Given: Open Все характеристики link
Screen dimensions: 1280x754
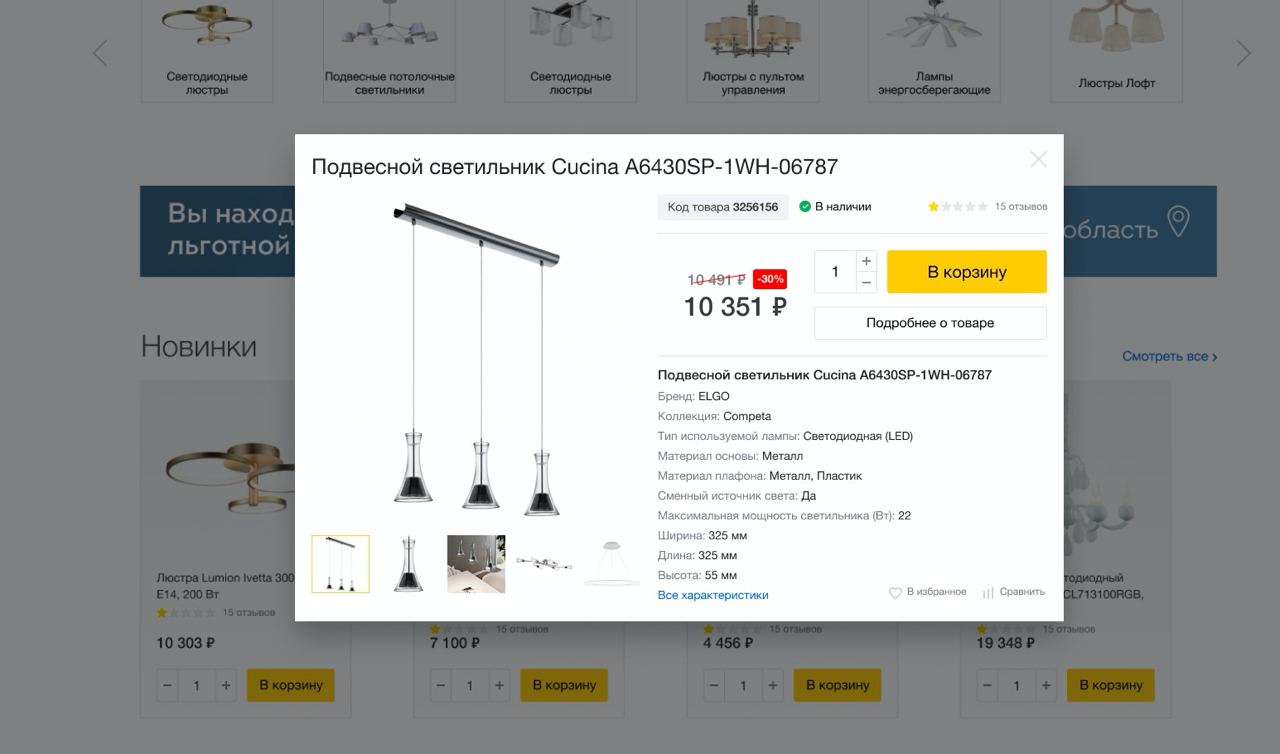Looking at the screenshot, I should click(x=713, y=595).
